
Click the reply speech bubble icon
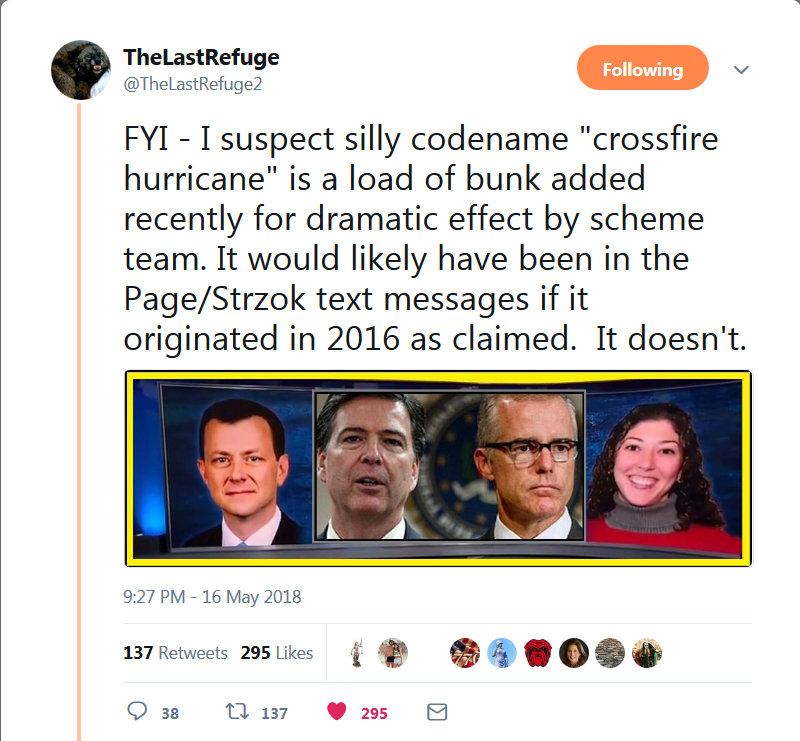point(138,712)
